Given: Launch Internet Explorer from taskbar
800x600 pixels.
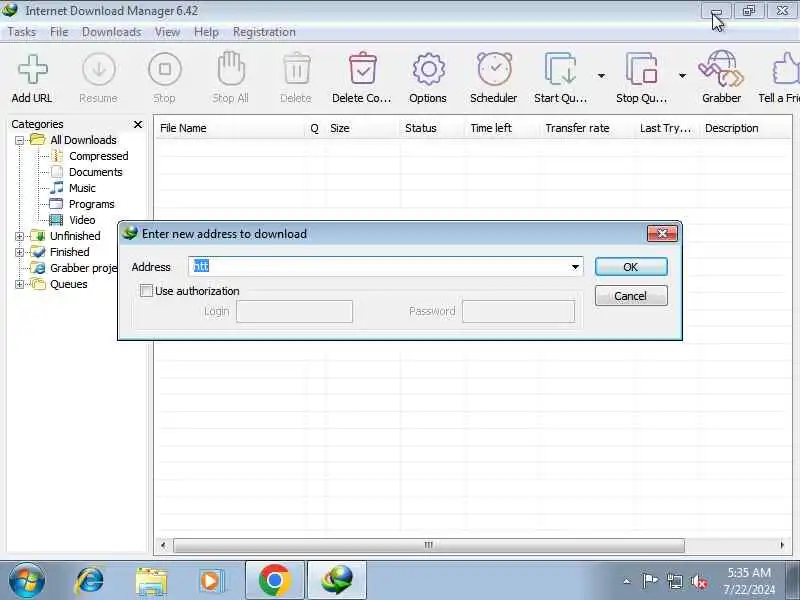Looking at the screenshot, I should point(90,581).
